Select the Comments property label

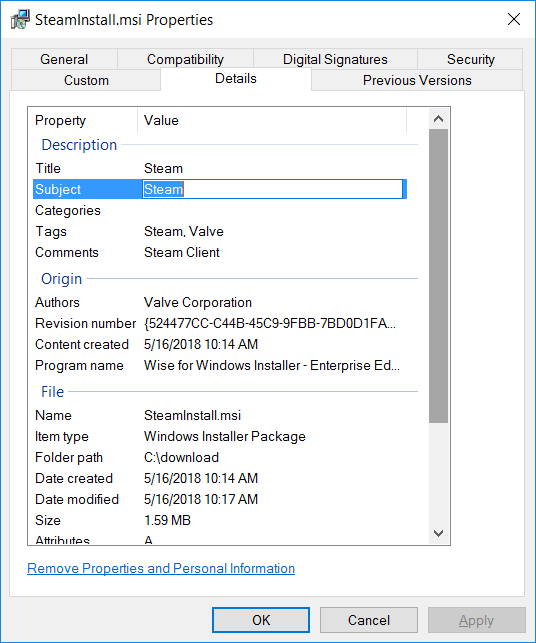[67, 252]
